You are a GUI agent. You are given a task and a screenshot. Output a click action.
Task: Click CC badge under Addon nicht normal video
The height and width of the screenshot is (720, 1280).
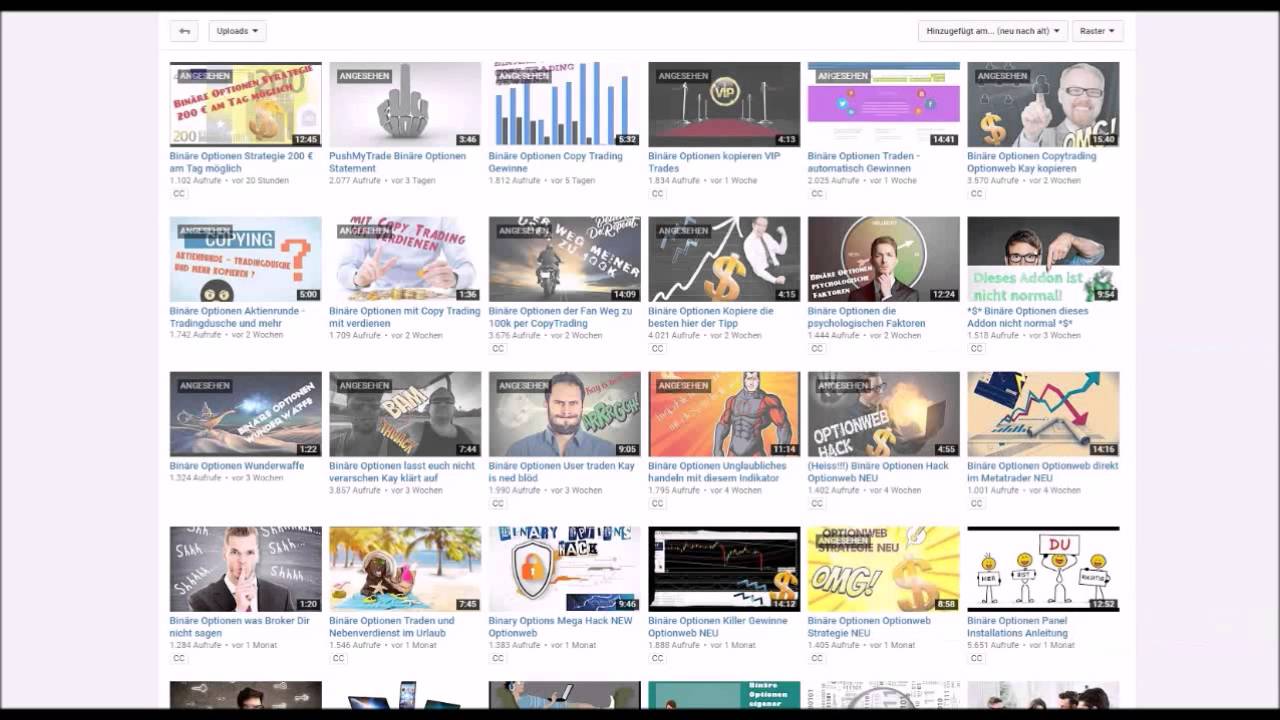[x=976, y=349]
